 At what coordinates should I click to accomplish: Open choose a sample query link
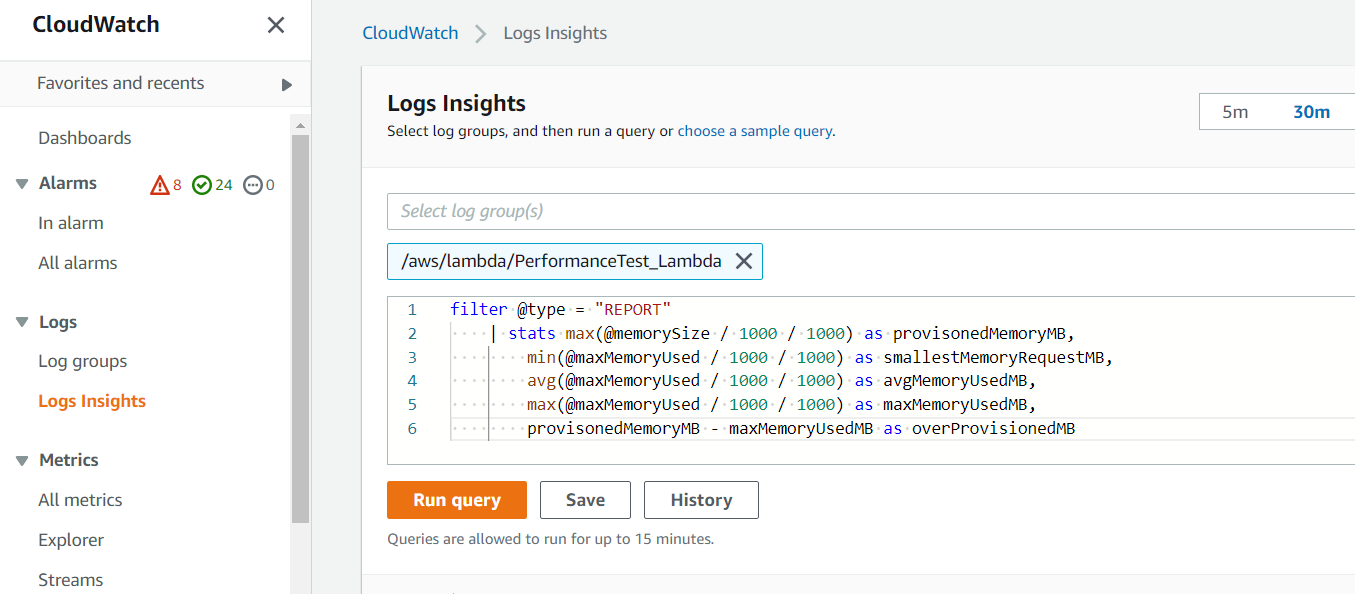click(755, 131)
